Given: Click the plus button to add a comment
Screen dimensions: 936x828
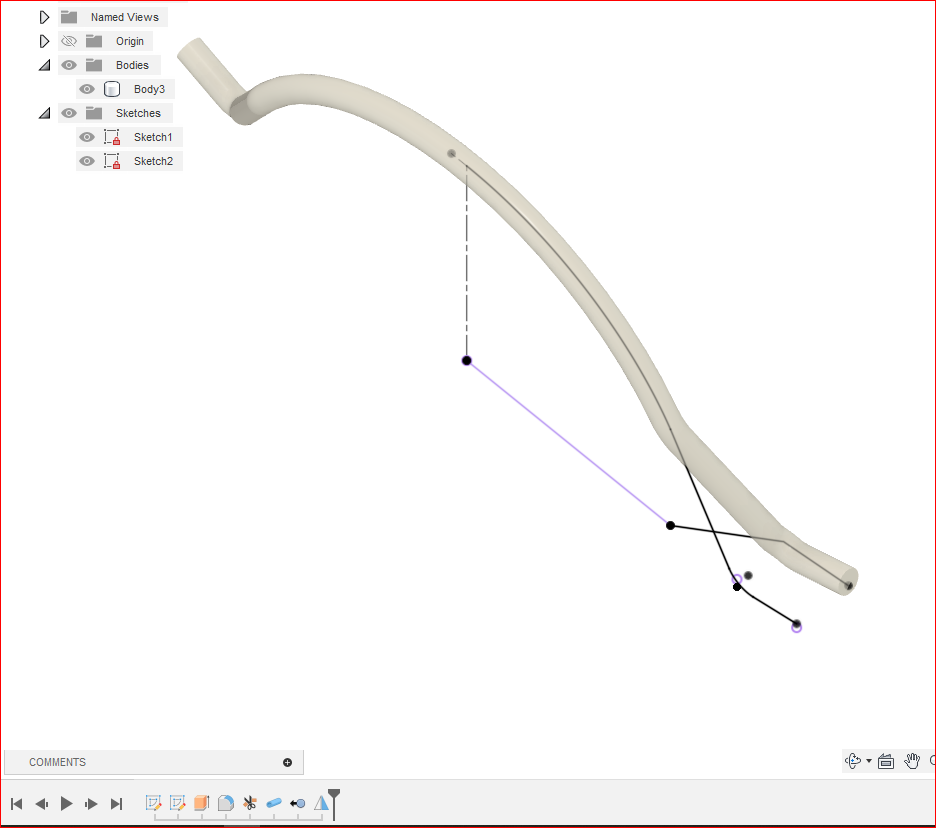Looking at the screenshot, I should coord(288,762).
